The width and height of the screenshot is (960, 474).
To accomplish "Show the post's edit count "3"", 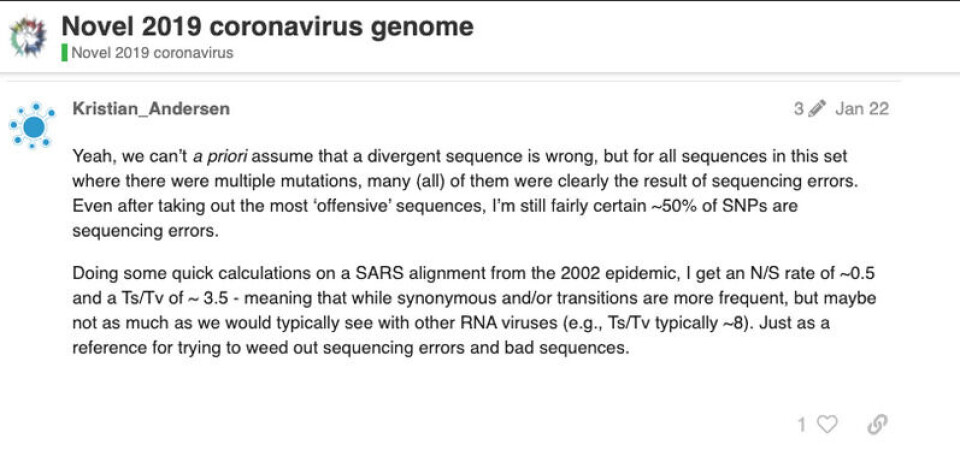I will [799, 109].
